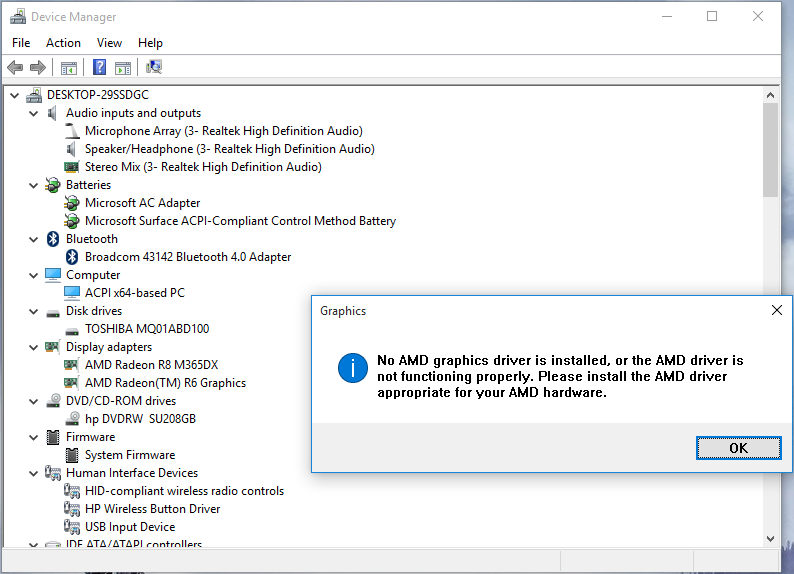Click the Microsoft AC Adapter icon
Viewport: 794px width, 574px height.
[72, 203]
